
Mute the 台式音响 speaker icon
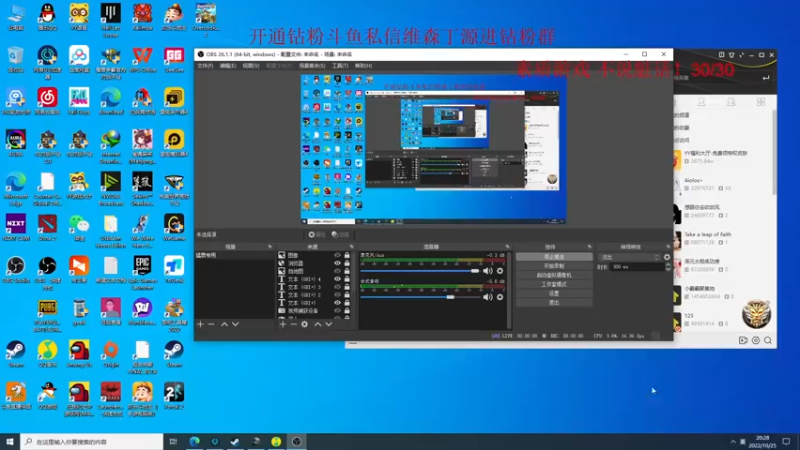click(488, 297)
